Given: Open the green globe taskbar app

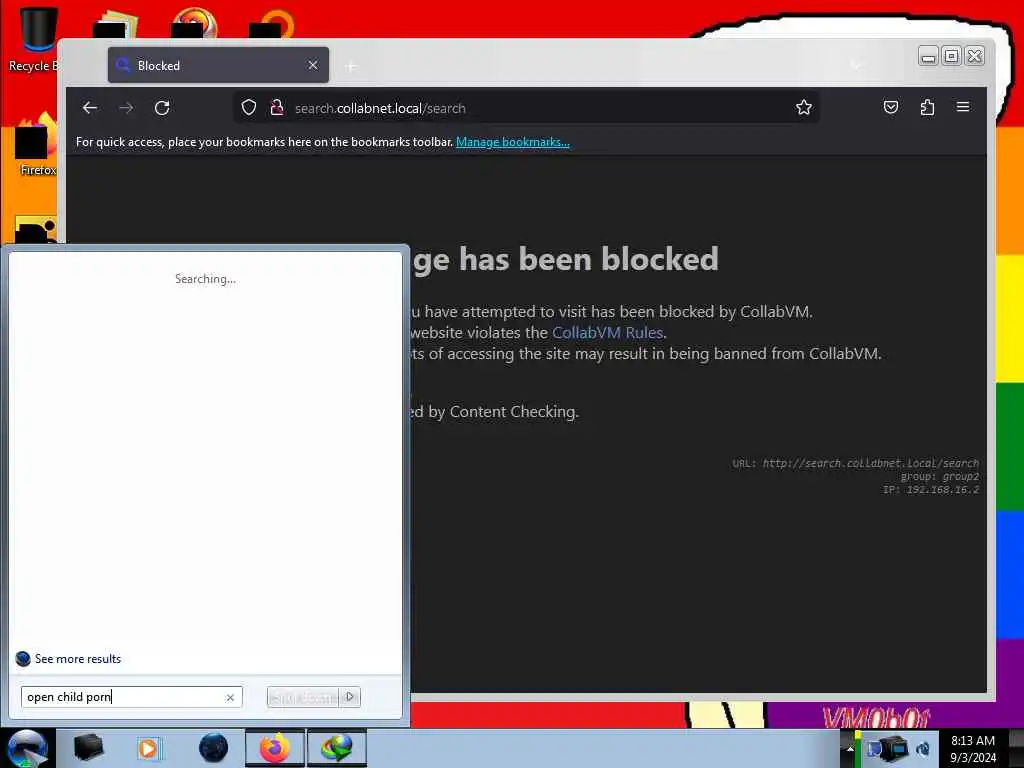Looking at the screenshot, I should [x=337, y=748].
